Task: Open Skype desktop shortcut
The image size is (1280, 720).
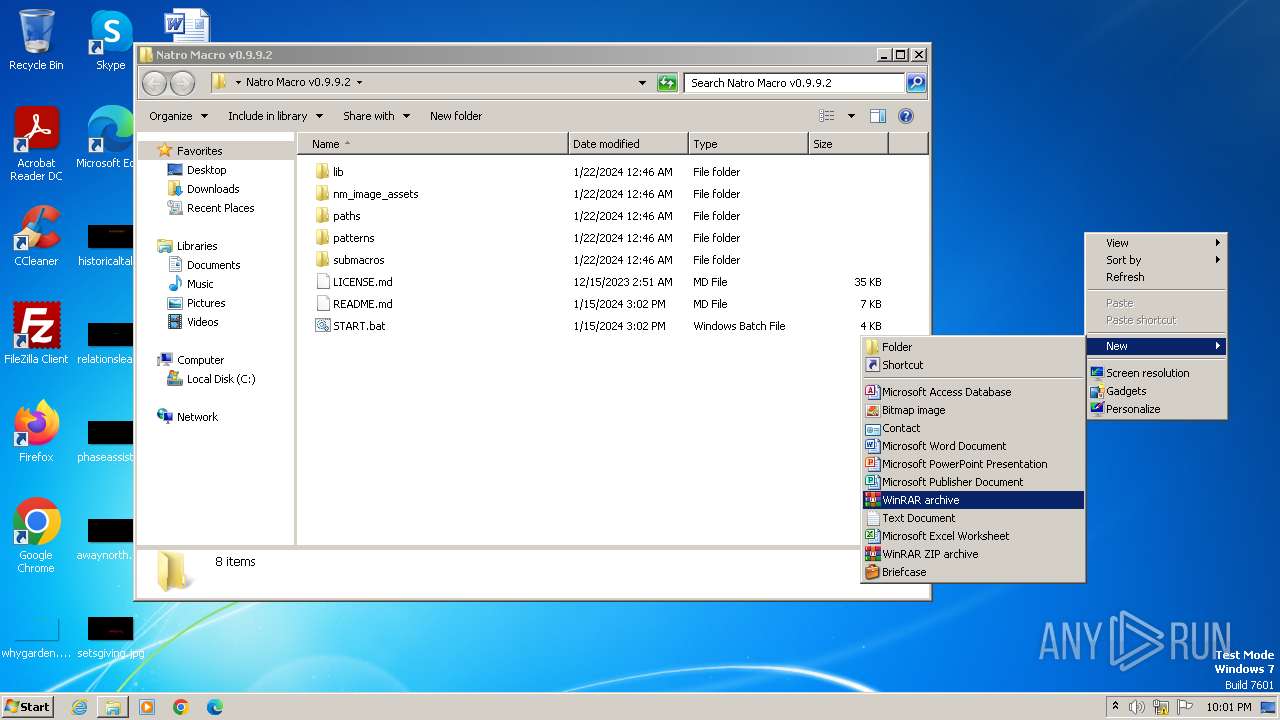Action: (111, 40)
